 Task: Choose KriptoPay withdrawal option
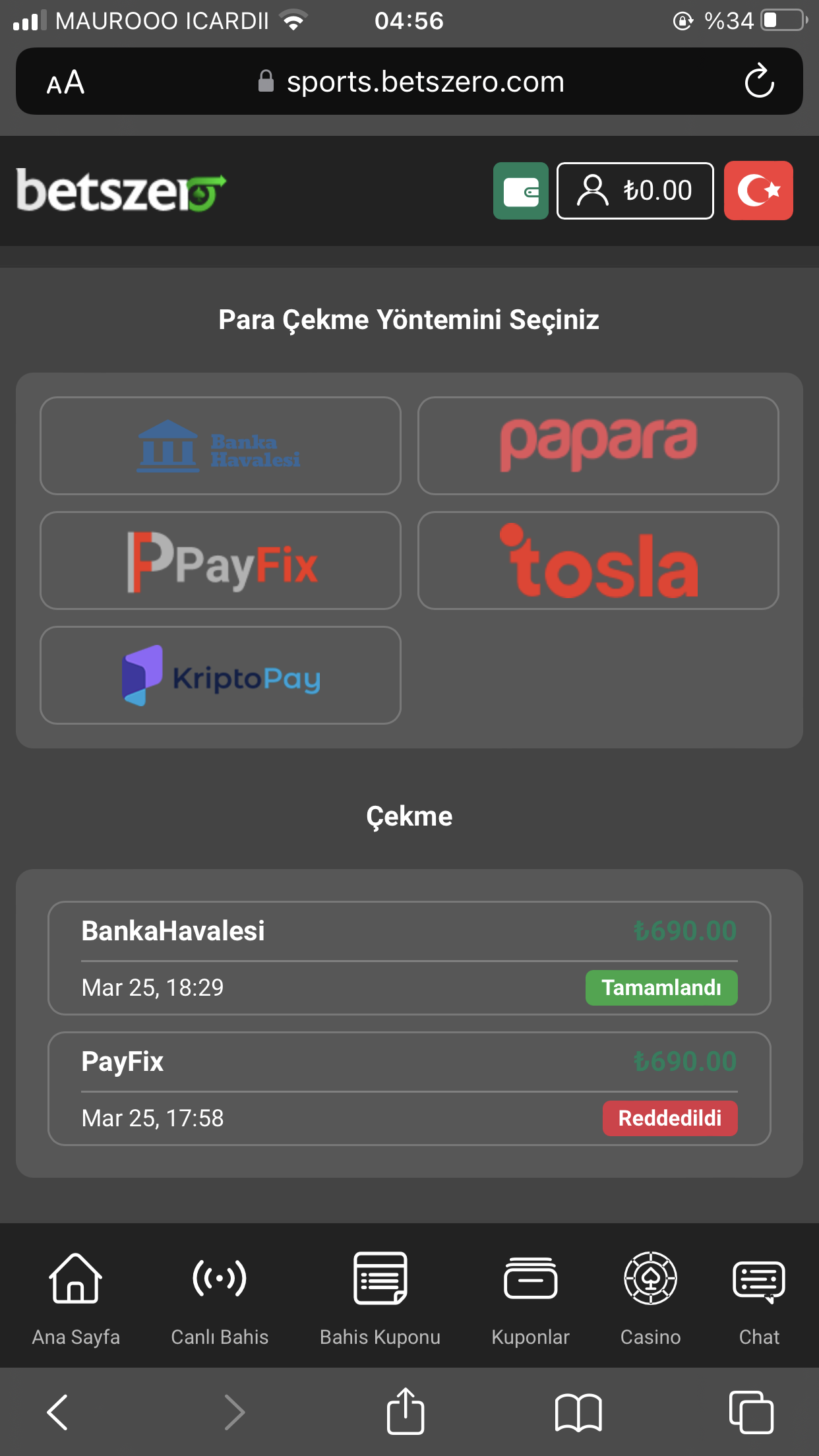[x=220, y=675]
